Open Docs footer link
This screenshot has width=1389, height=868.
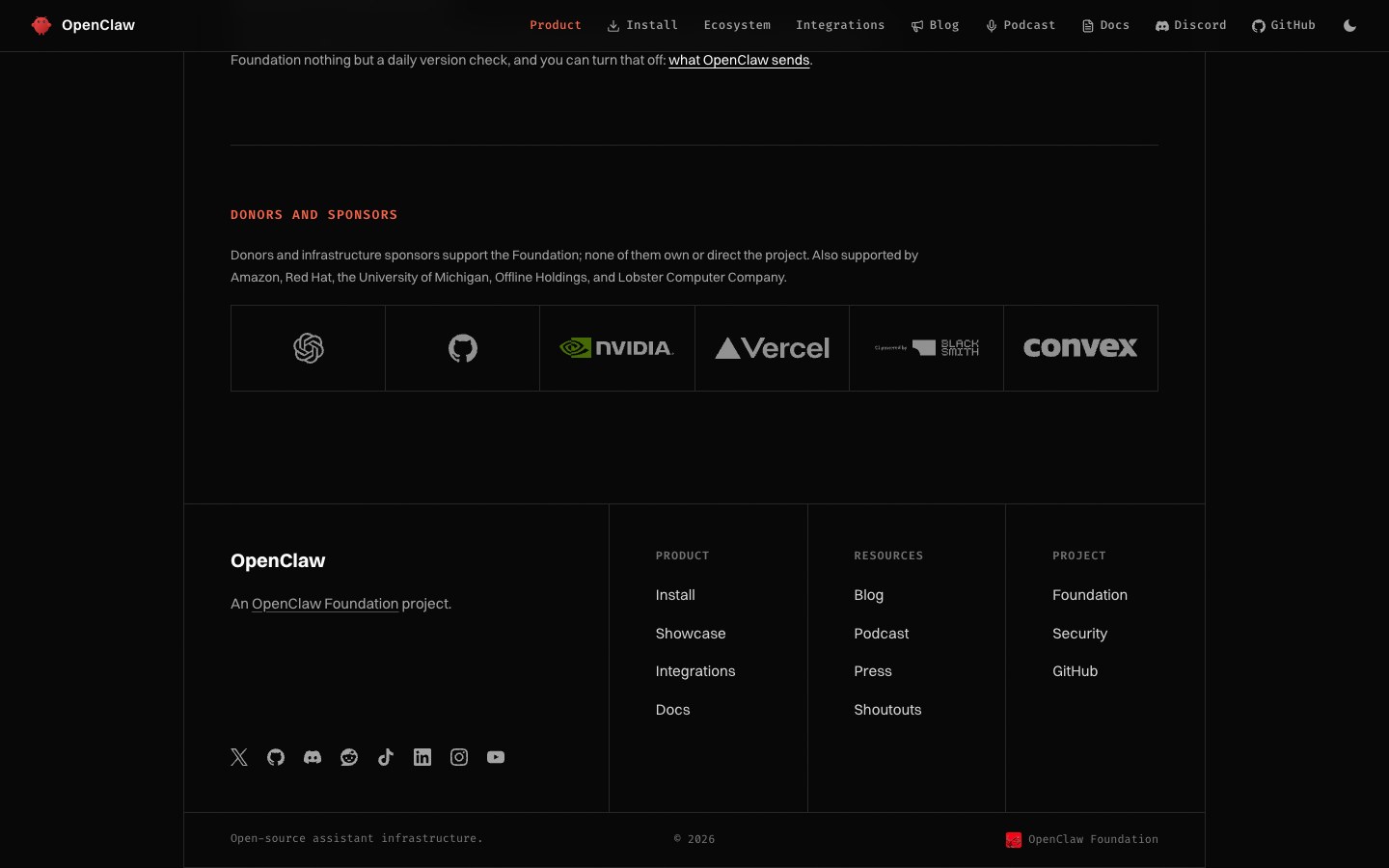[x=672, y=710]
